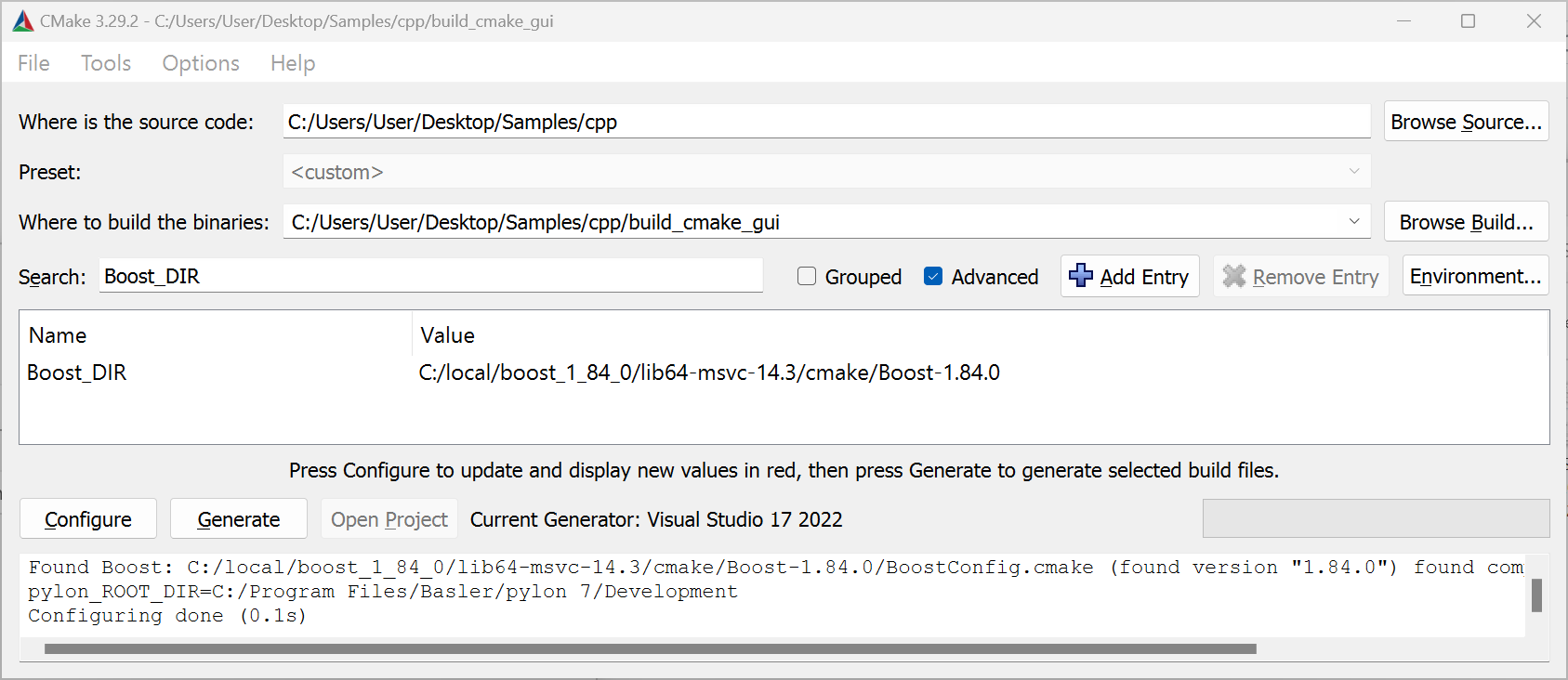Click the CMake logo icon in title bar

(x=22, y=21)
